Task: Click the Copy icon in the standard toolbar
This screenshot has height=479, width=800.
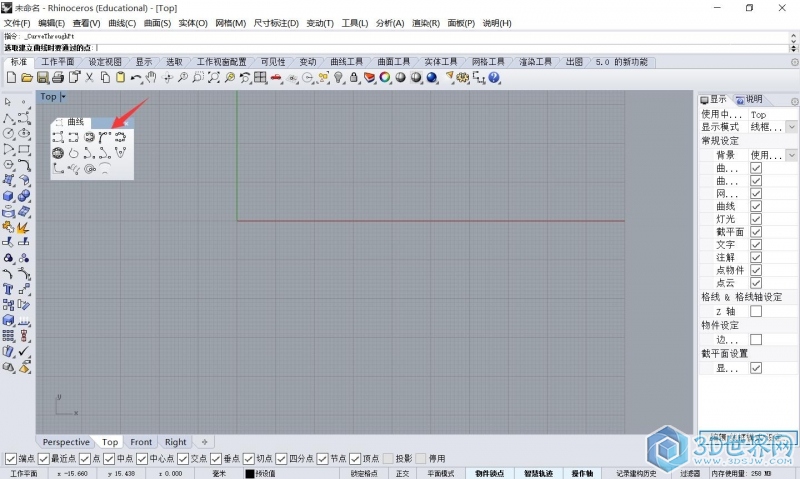Action: click(105, 78)
